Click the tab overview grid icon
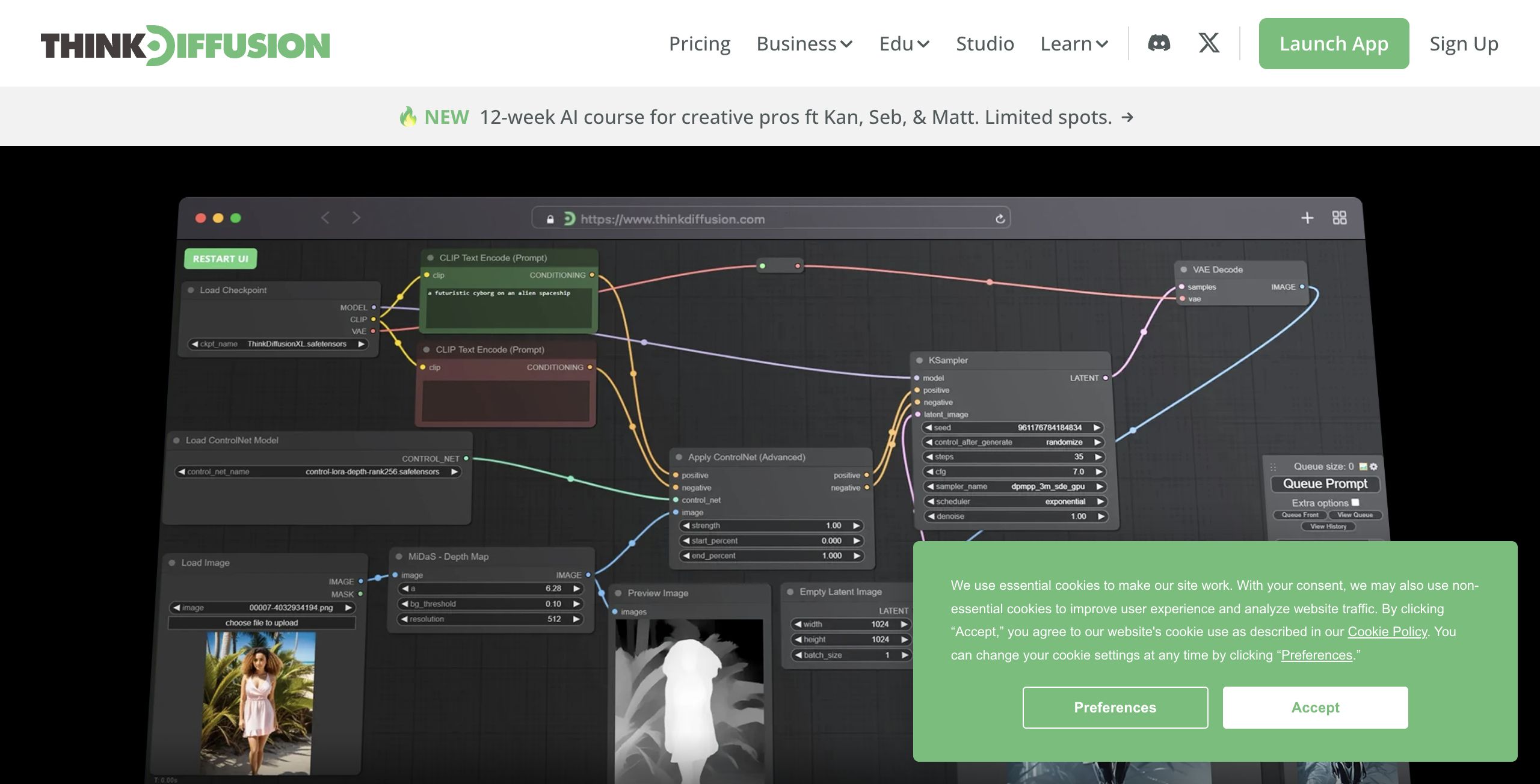1540x784 pixels. click(1339, 218)
